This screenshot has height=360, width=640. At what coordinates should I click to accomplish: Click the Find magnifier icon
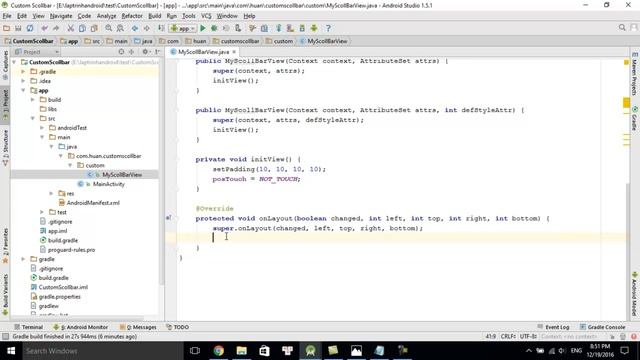pyautogui.click(x=109, y=28)
